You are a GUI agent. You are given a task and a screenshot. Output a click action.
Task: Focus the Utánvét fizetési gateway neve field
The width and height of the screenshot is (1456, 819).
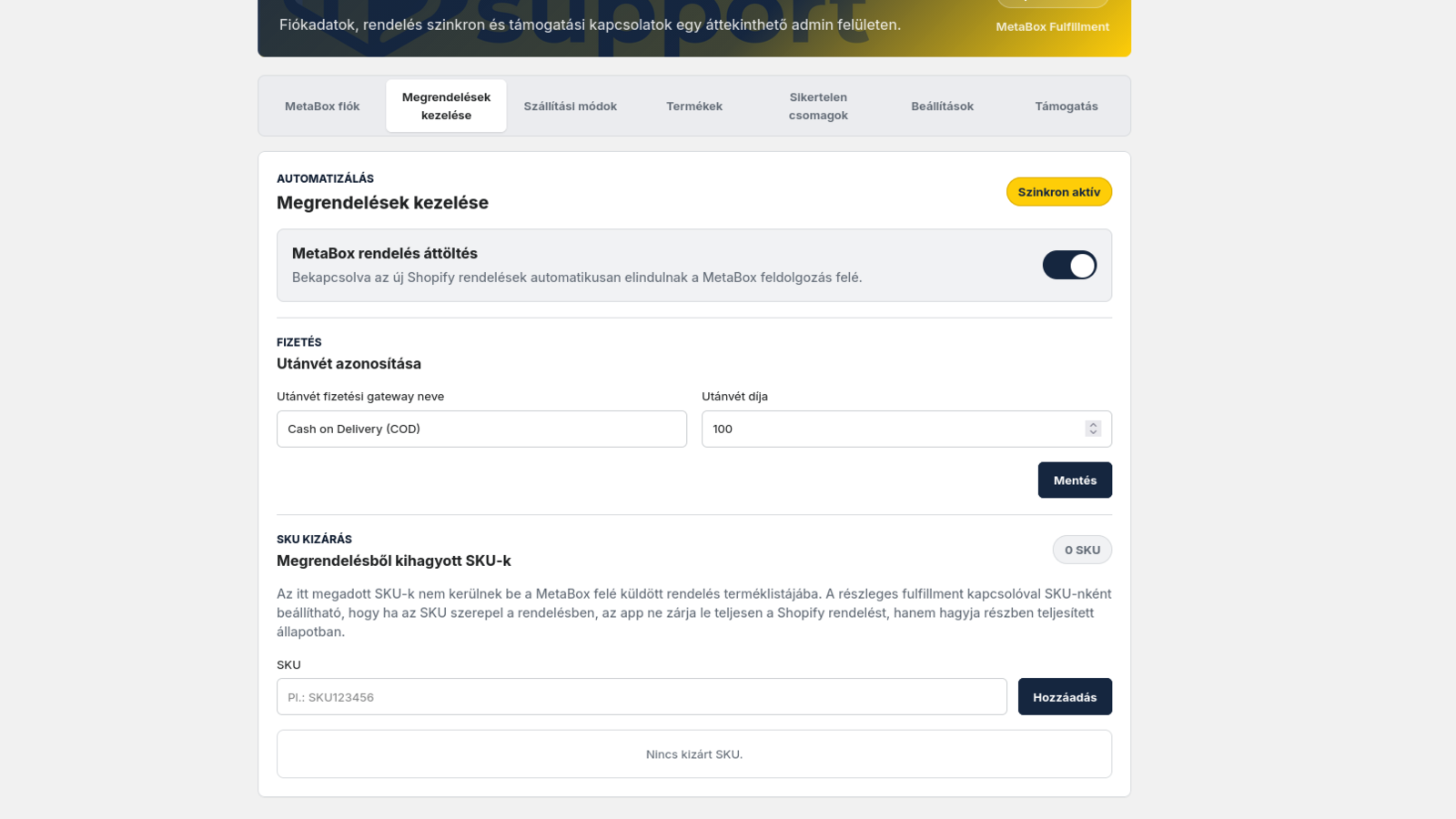pos(481,429)
